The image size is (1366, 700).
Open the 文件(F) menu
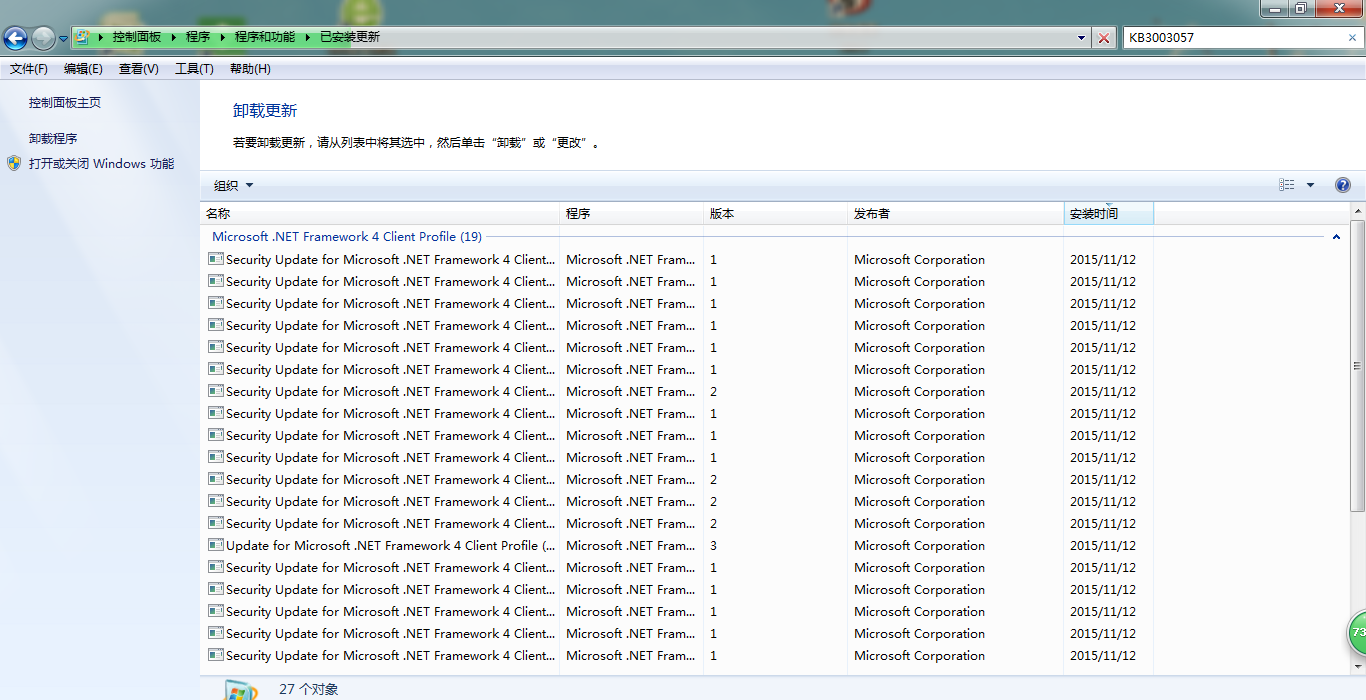click(x=29, y=69)
